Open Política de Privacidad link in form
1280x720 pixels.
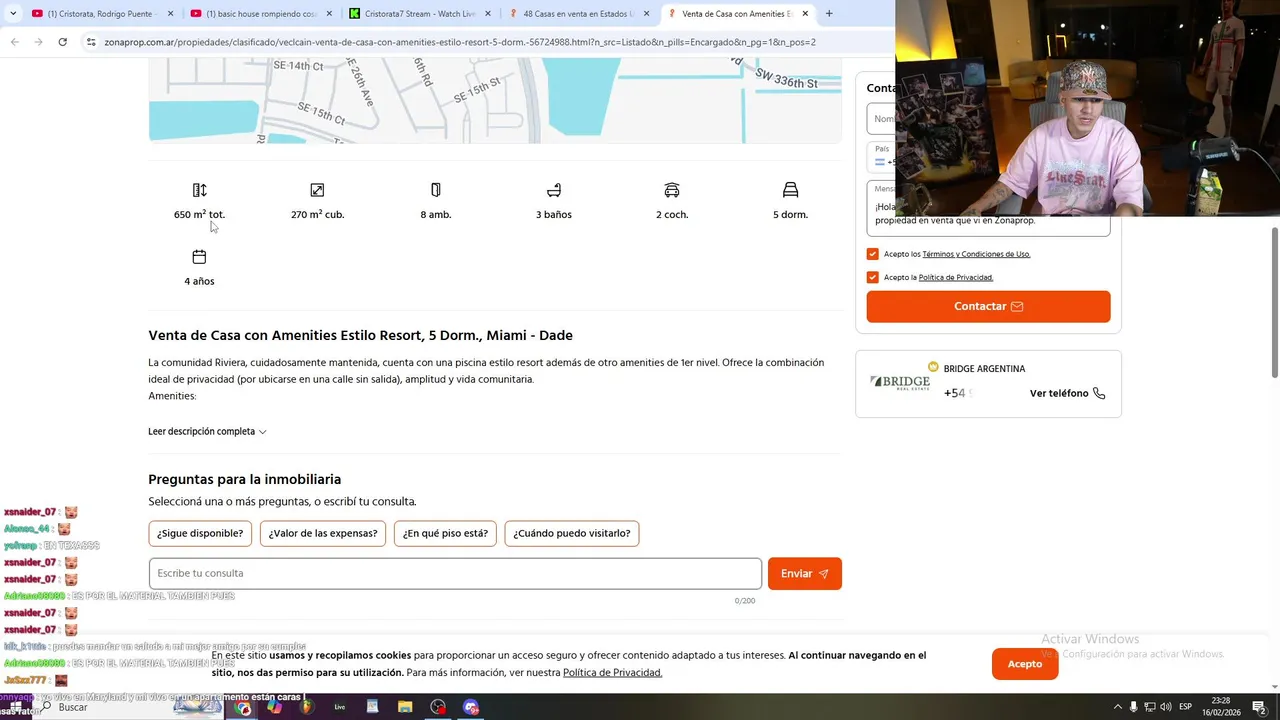click(x=956, y=277)
